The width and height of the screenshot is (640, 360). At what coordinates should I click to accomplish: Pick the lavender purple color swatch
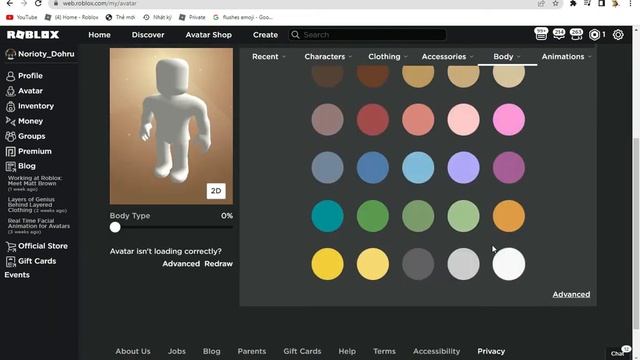click(463, 168)
